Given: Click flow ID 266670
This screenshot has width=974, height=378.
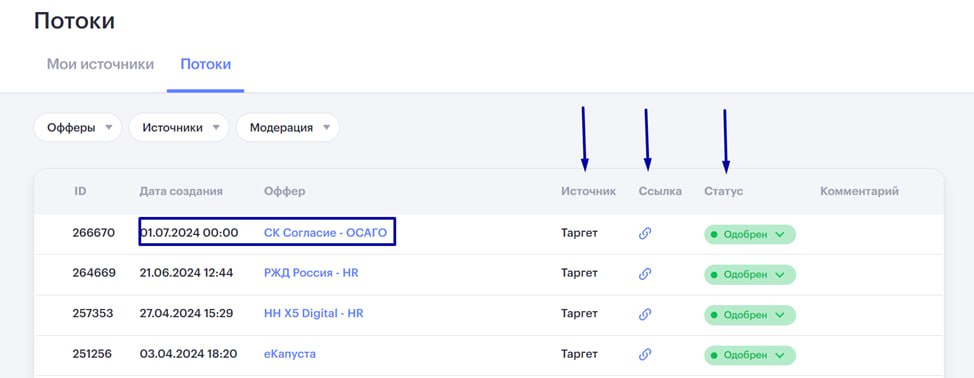Looking at the screenshot, I should 93,233.
